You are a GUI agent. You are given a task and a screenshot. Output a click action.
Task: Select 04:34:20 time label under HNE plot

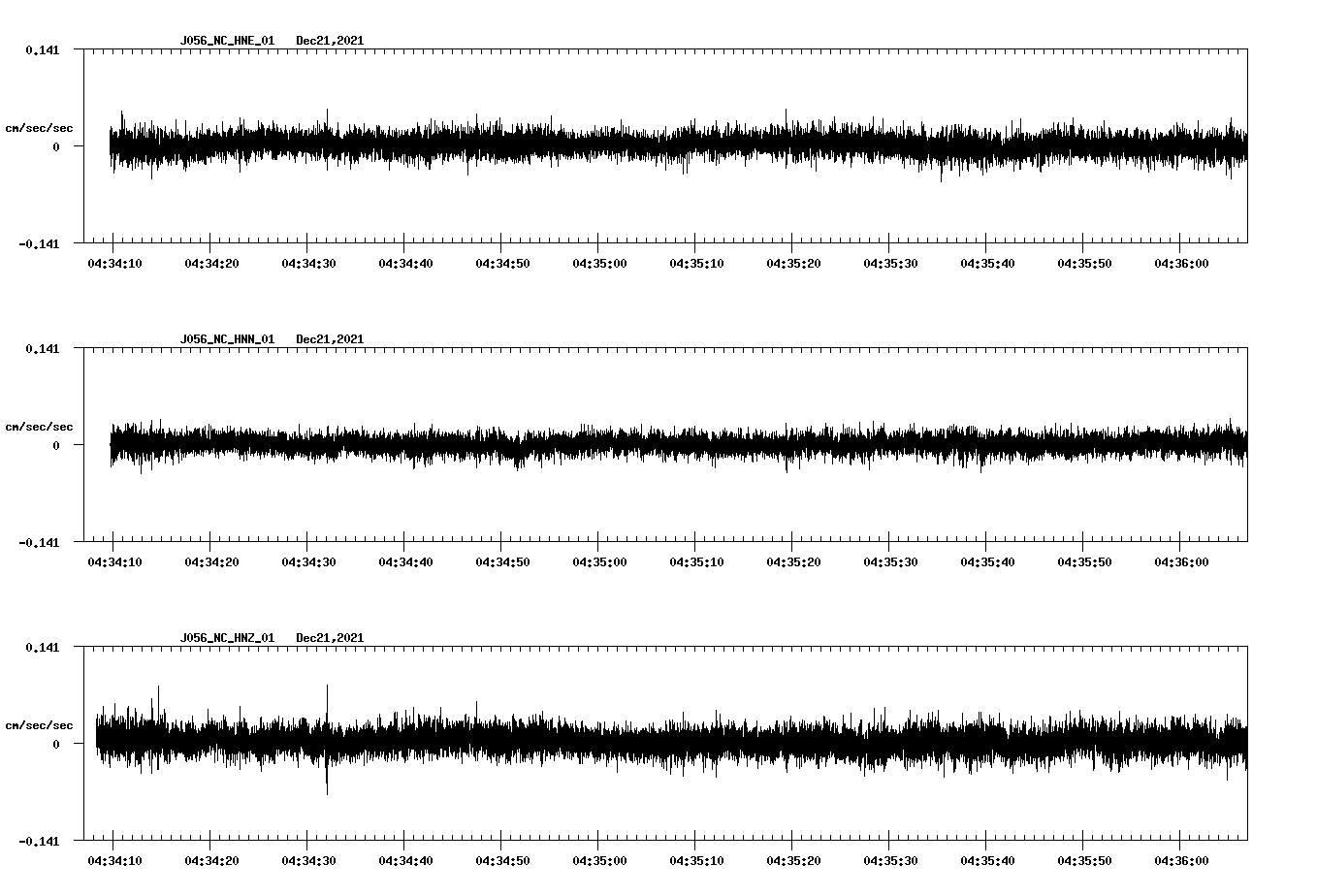(211, 264)
